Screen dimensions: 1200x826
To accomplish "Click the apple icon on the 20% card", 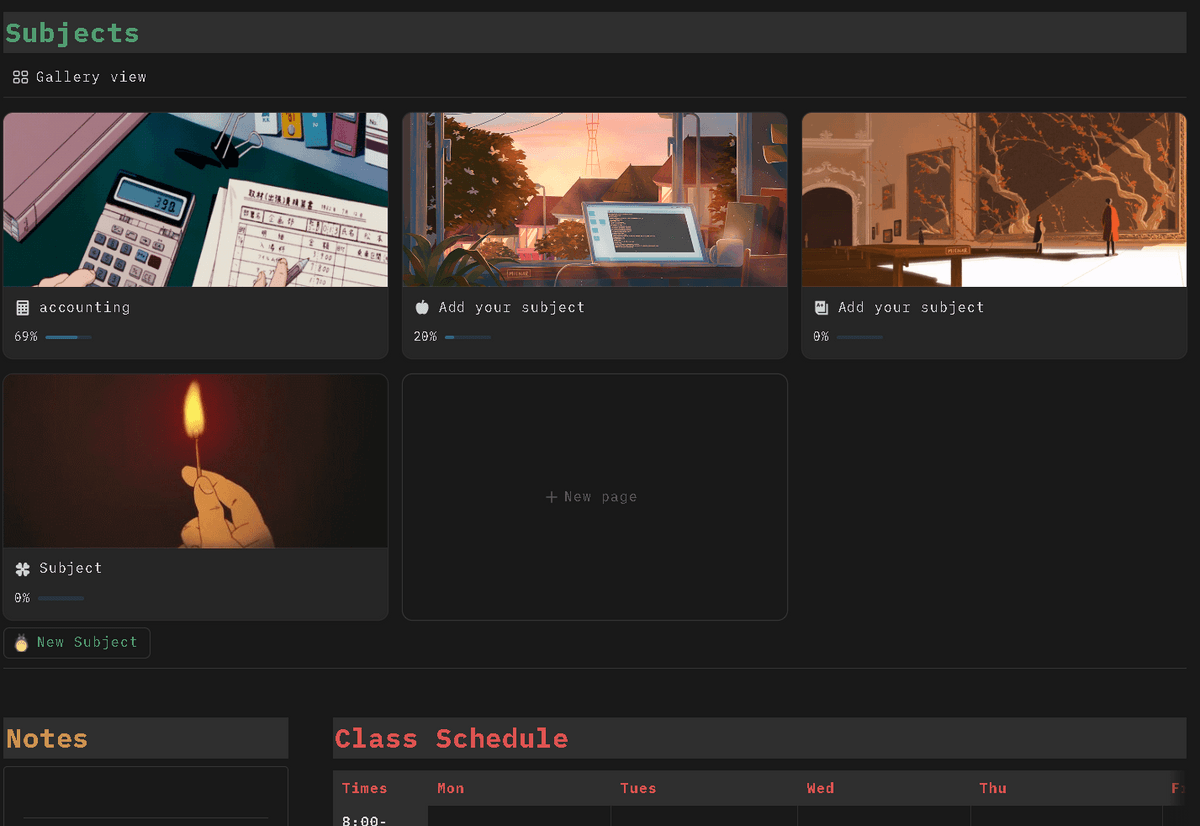I will pos(422,308).
